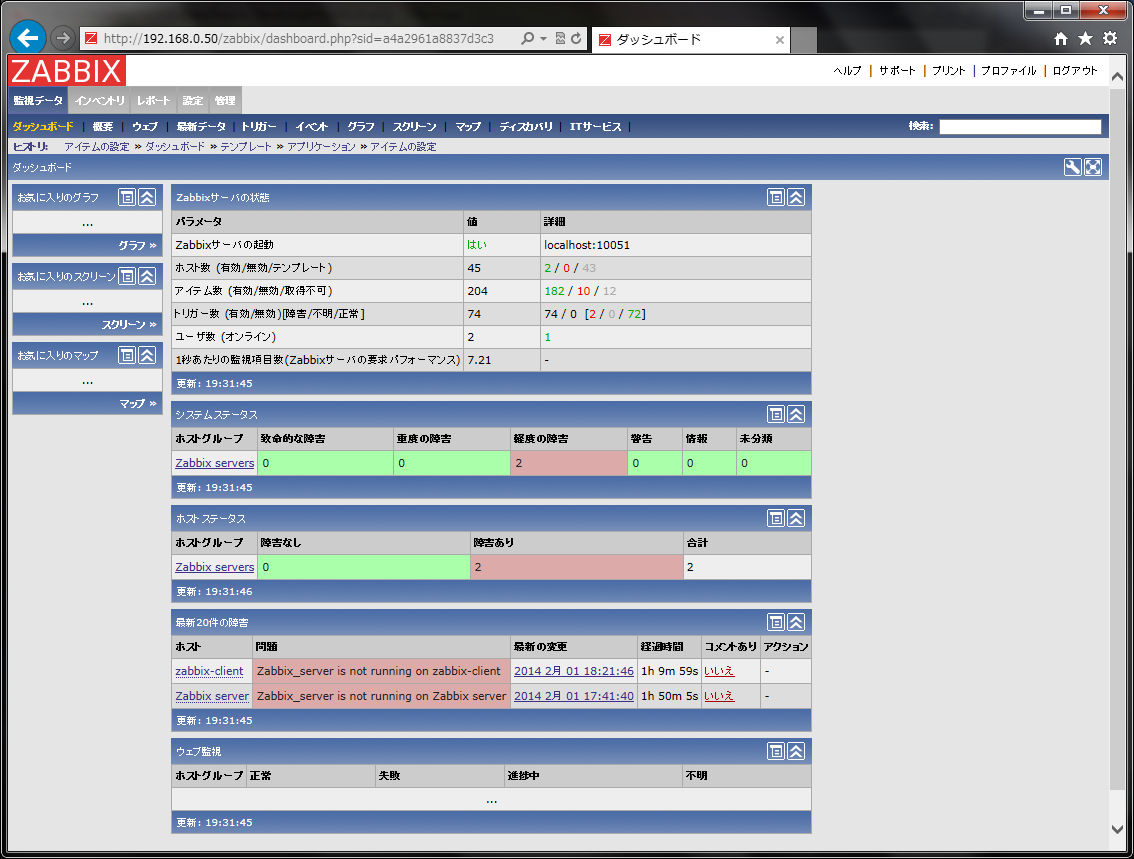Image resolution: width=1134 pixels, height=859 pixels.
Task: Open menu icon of お気に入りのグラフ widget
Action: 127,197
